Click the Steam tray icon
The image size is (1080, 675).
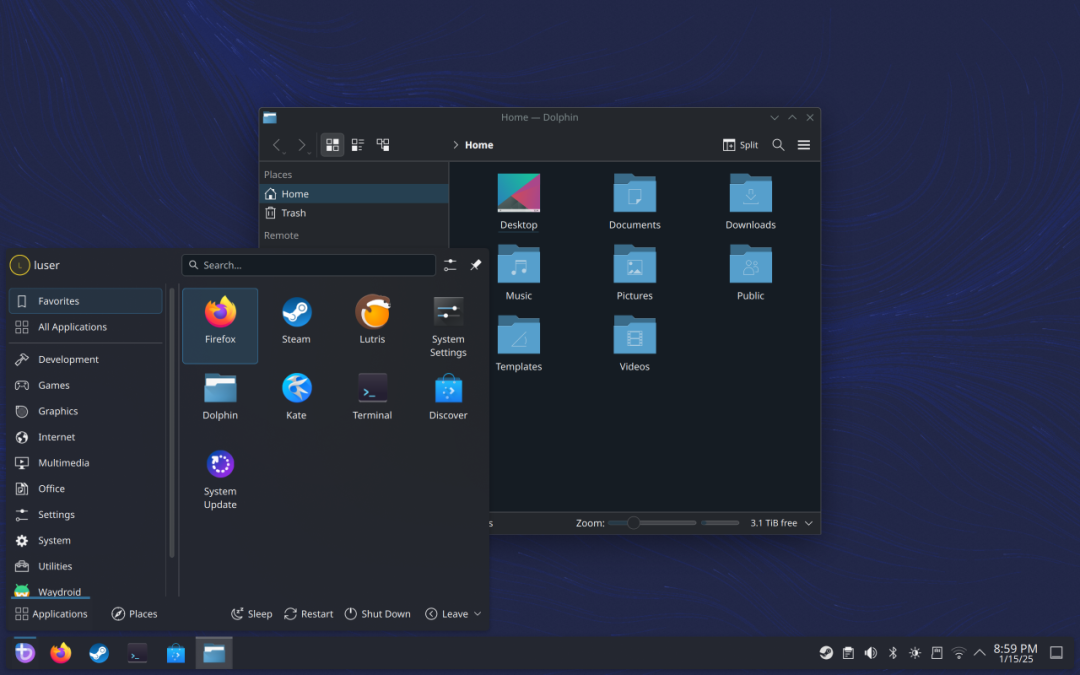(826, 653)
